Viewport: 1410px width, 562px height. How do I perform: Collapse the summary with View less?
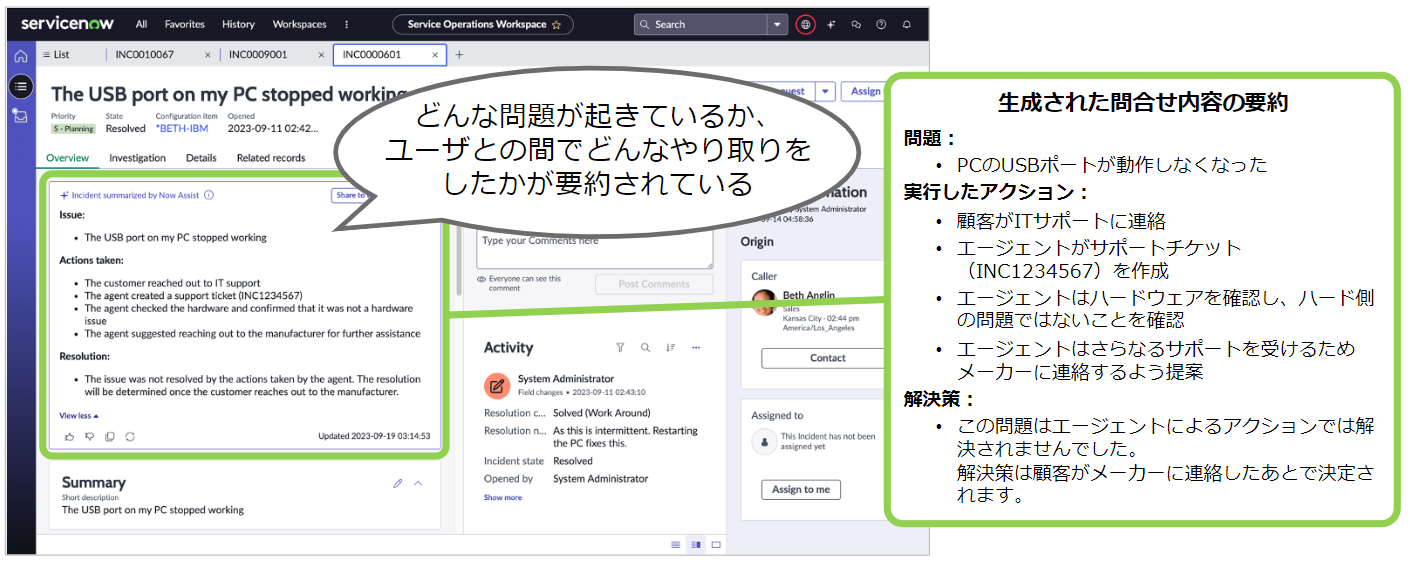point(79,415)
